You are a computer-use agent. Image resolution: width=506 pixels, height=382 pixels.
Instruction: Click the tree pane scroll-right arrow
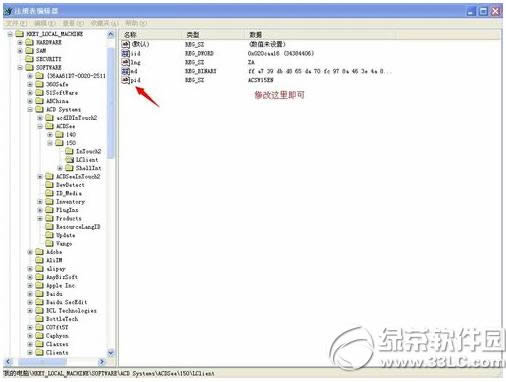[x=102, y=361]
